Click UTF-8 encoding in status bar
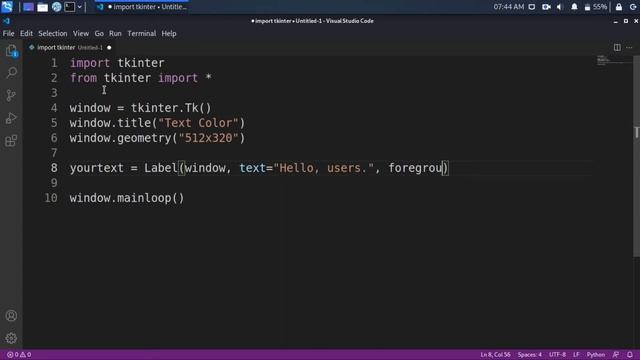Viewport: 640px width, 360px height. [x=557, y=355]
